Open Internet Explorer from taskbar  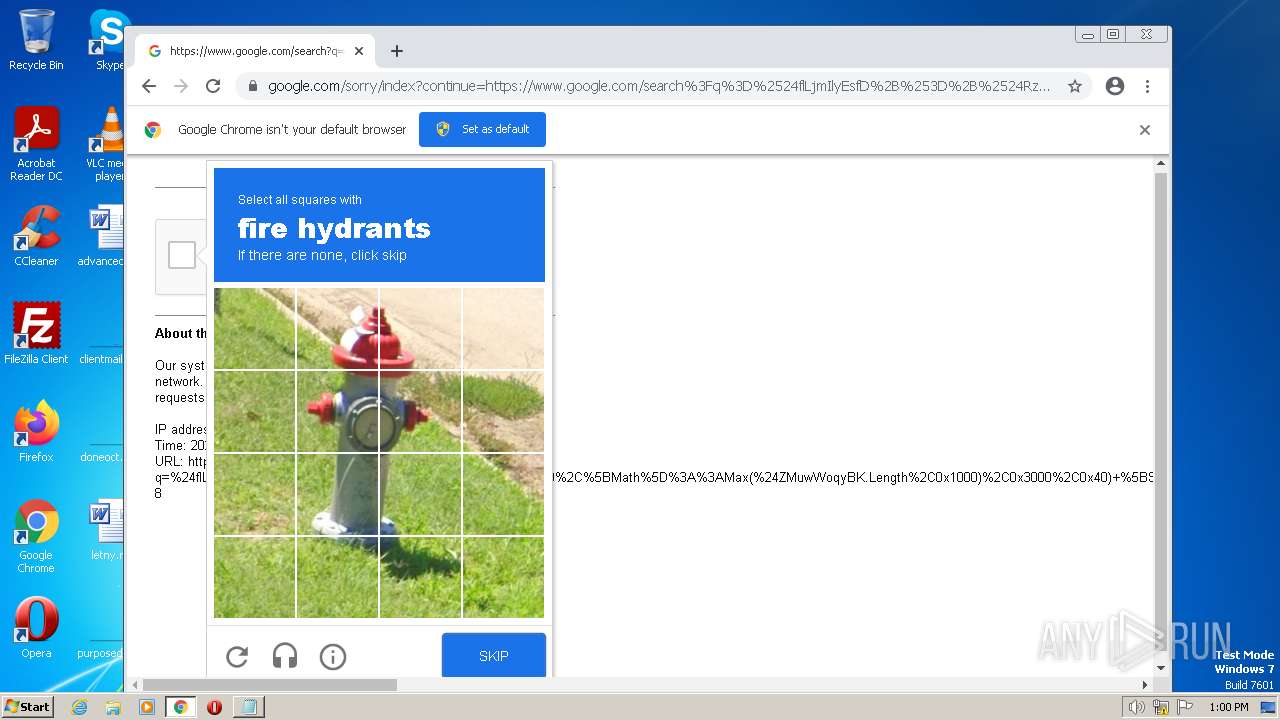coord(80,707)
